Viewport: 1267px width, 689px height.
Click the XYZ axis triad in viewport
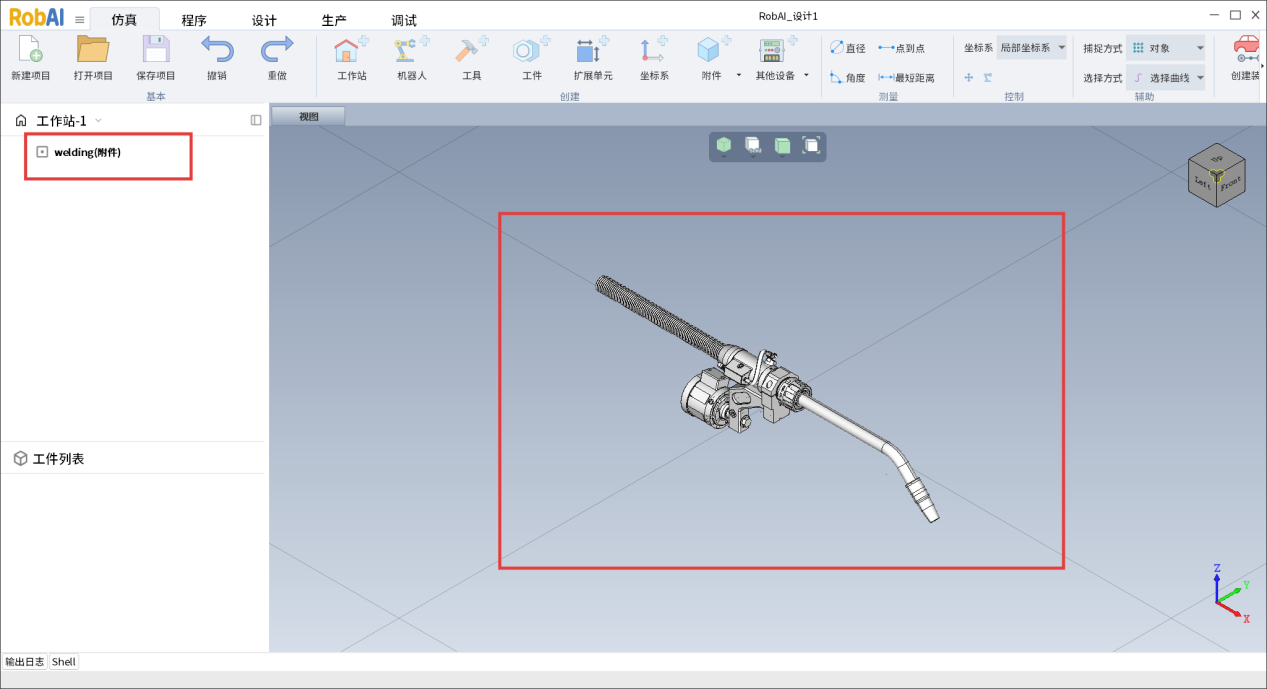[x=1230, y=594]
